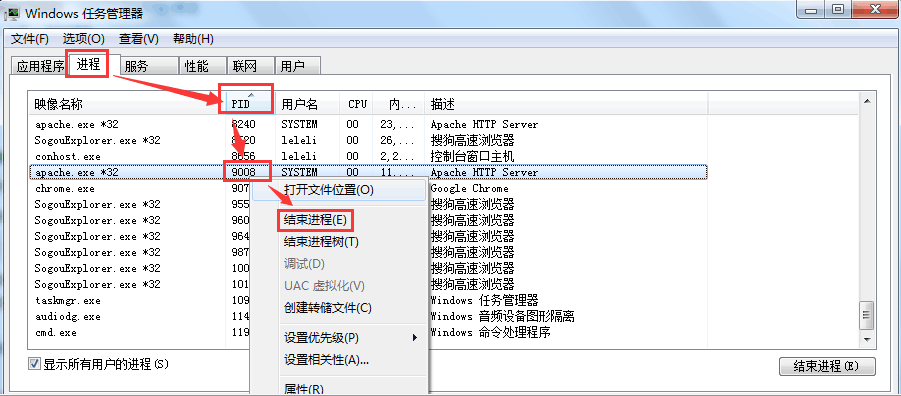
Task: Click the 控制台窗口主机 description cell
Action: click(x=472, y=156)
